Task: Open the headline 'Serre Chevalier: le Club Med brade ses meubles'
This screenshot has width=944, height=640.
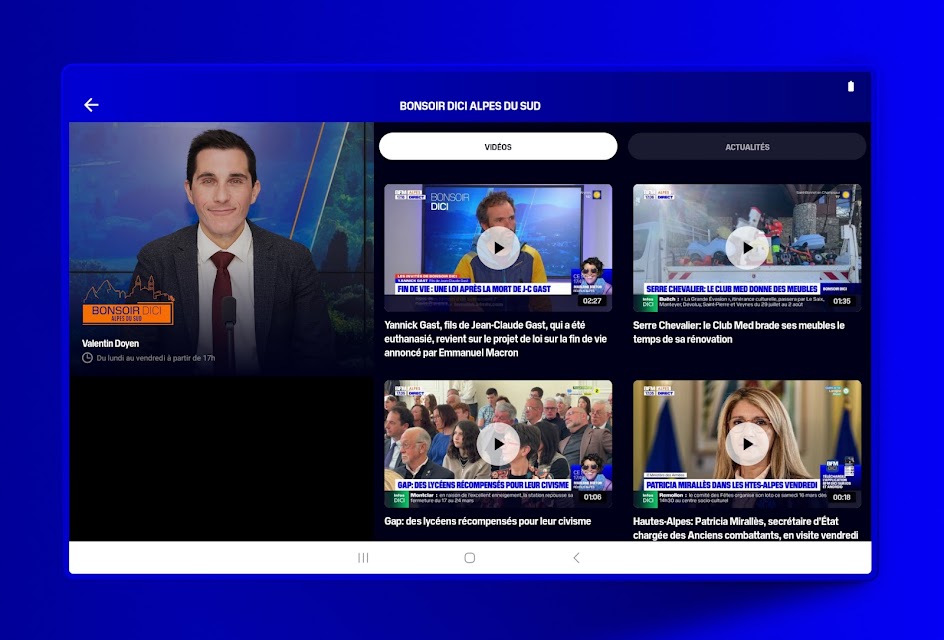Action: 739,332
